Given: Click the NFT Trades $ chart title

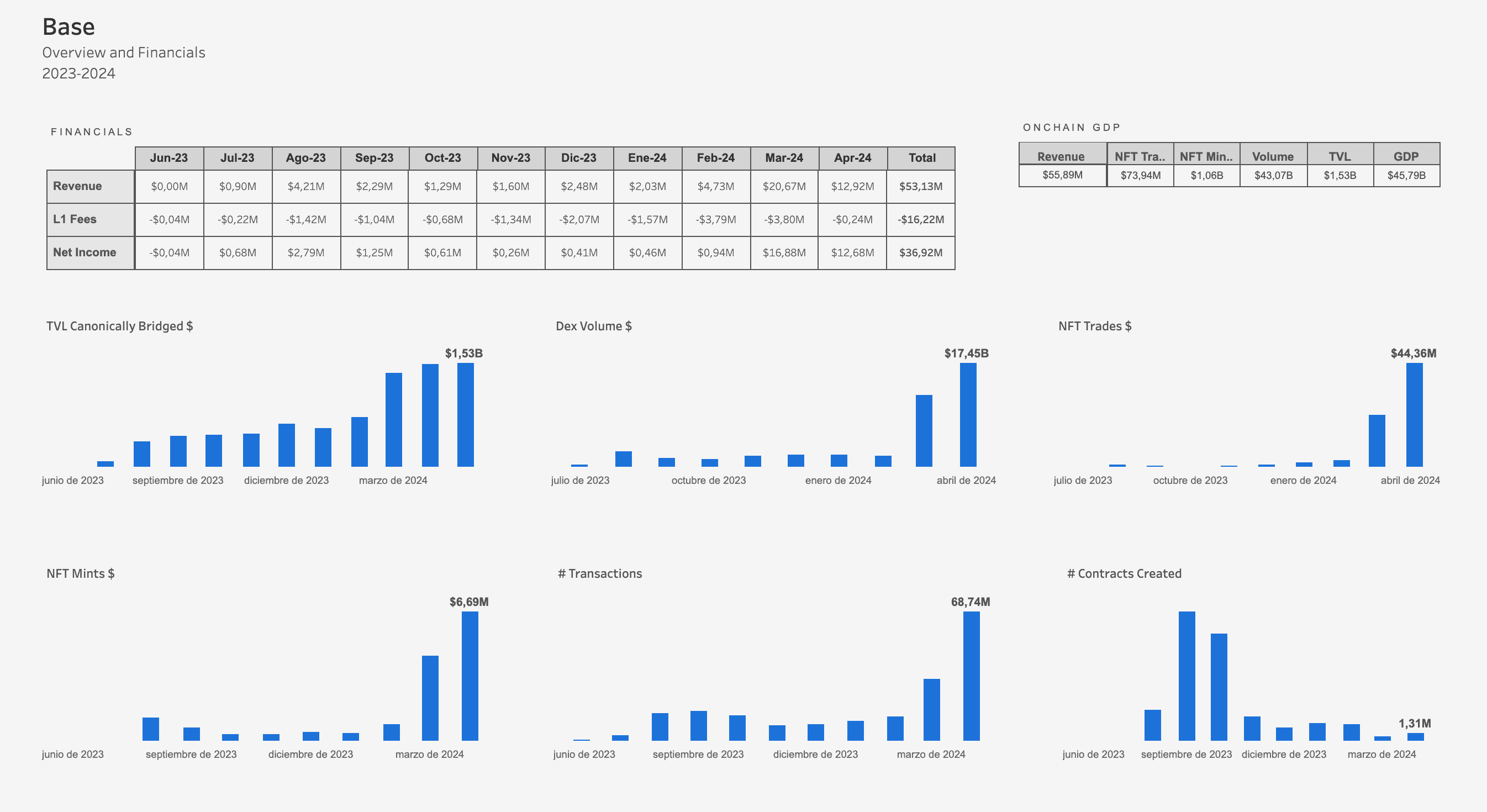Looking at the screenshot, I should pyautogui.click(x=1094, y=326).
